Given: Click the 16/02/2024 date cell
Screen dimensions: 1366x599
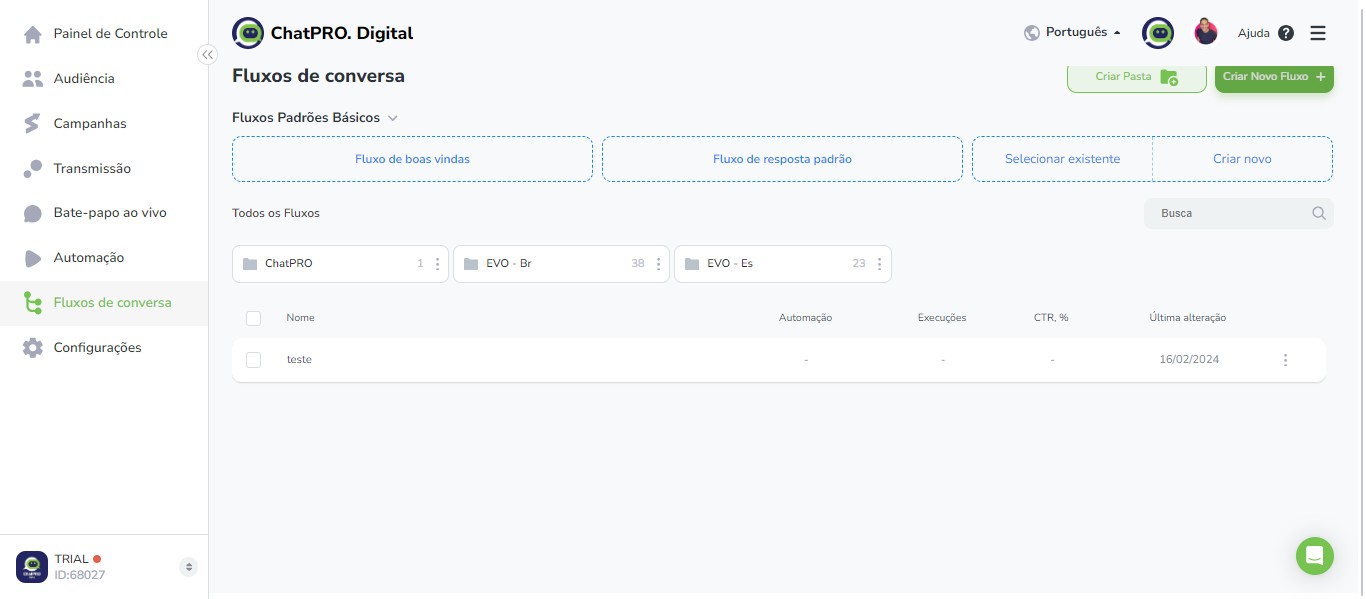Looking at the screenshot, I should 1189,360.
